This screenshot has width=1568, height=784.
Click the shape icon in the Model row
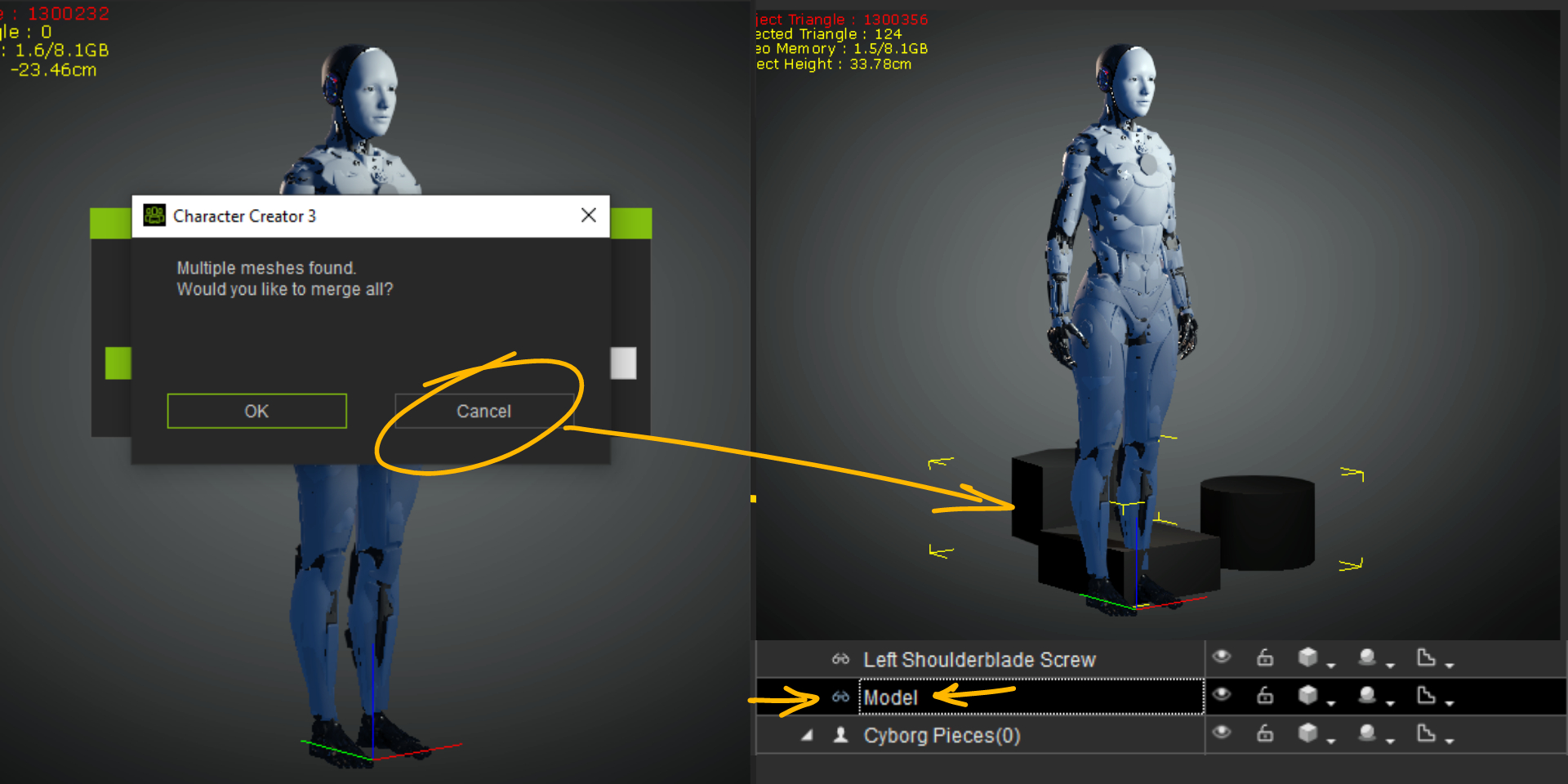pyautogui.click(x=1426, y=694)
